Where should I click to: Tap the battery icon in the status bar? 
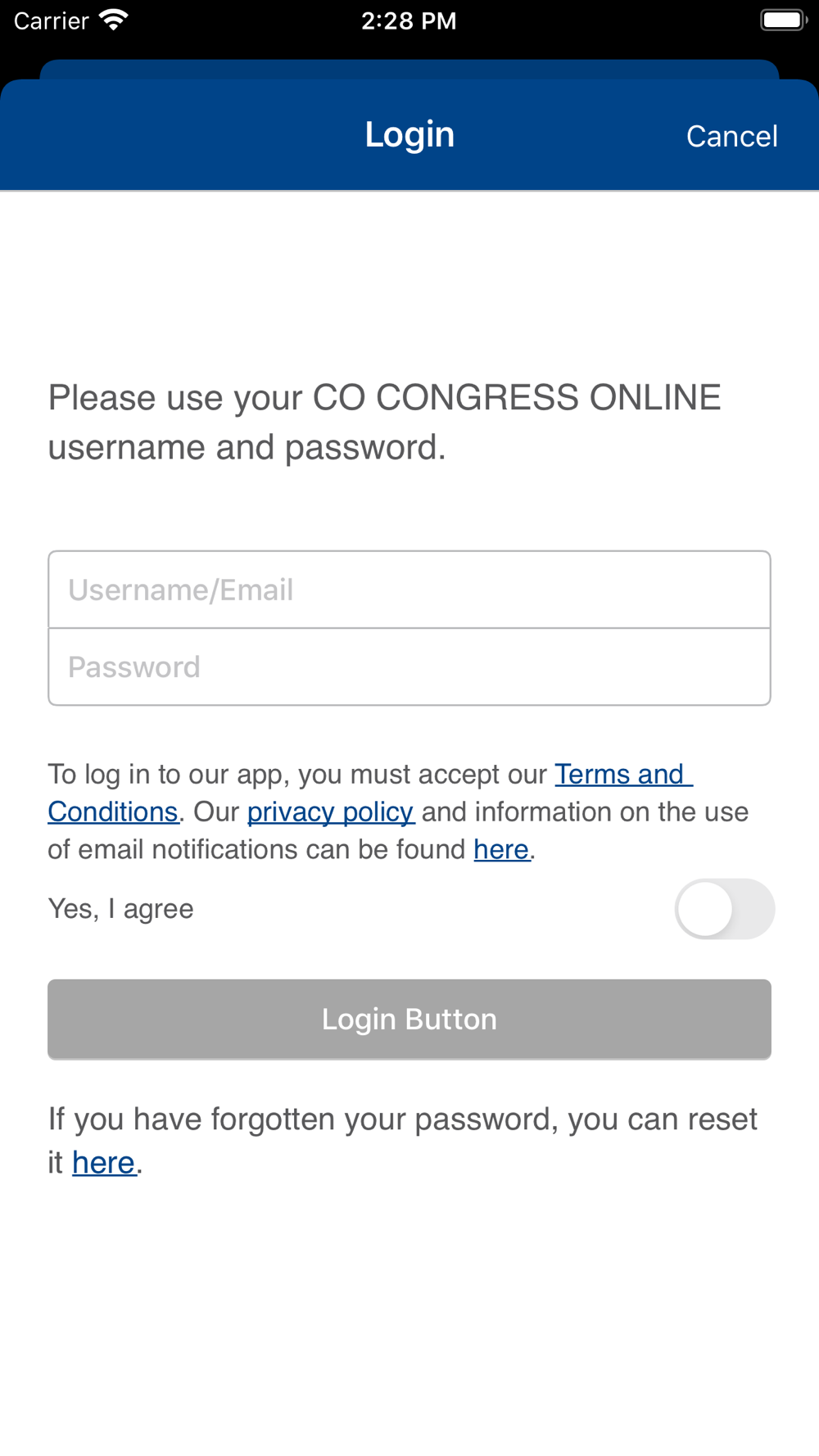pos(782,20)
